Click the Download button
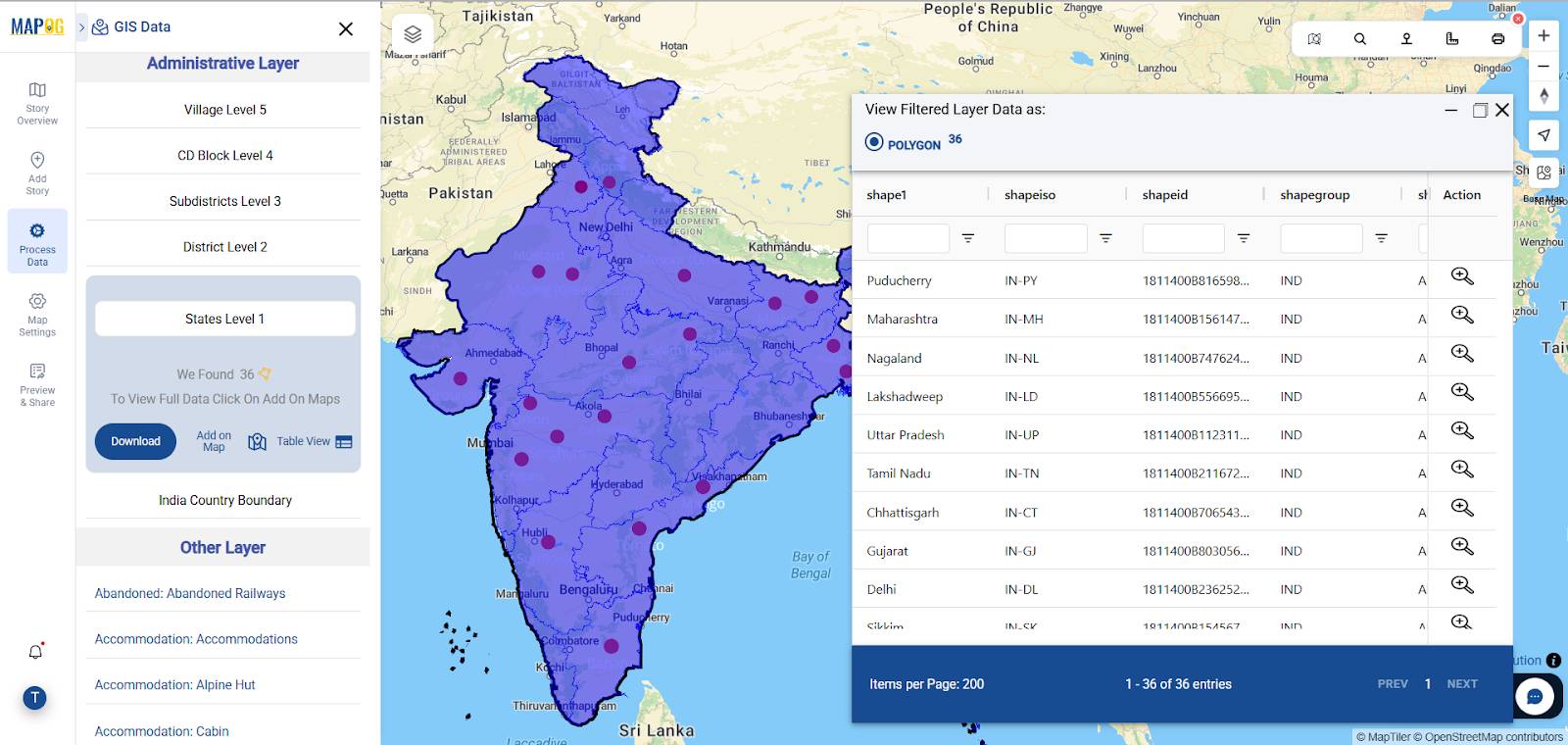Screen dimensions: 1568x745 (135, 441)
